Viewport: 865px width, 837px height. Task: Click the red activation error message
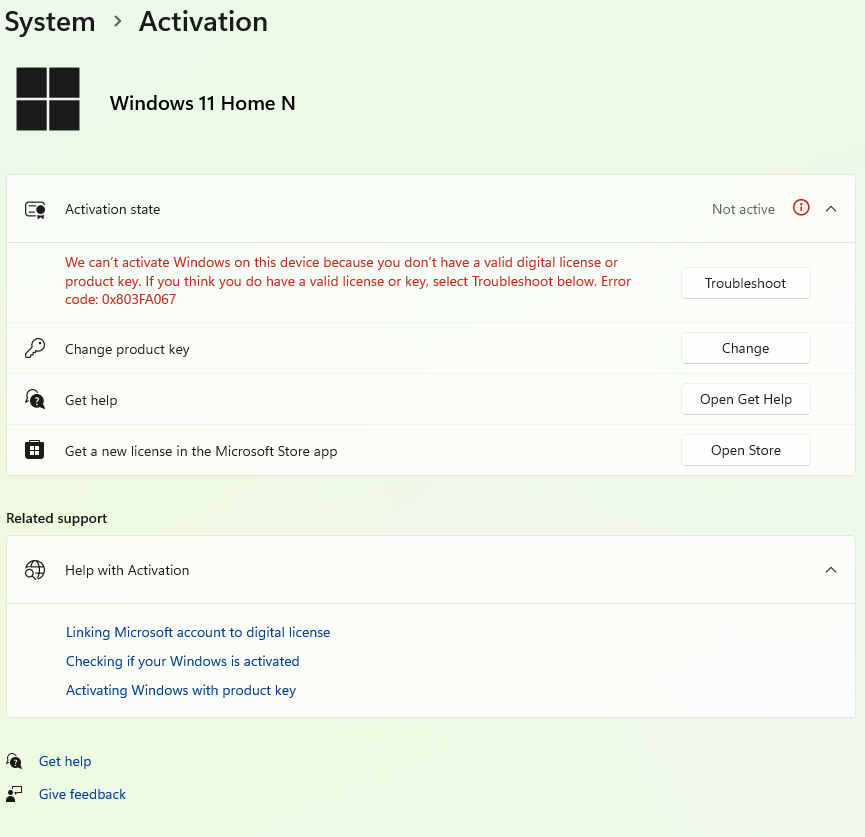click(348, 281)
